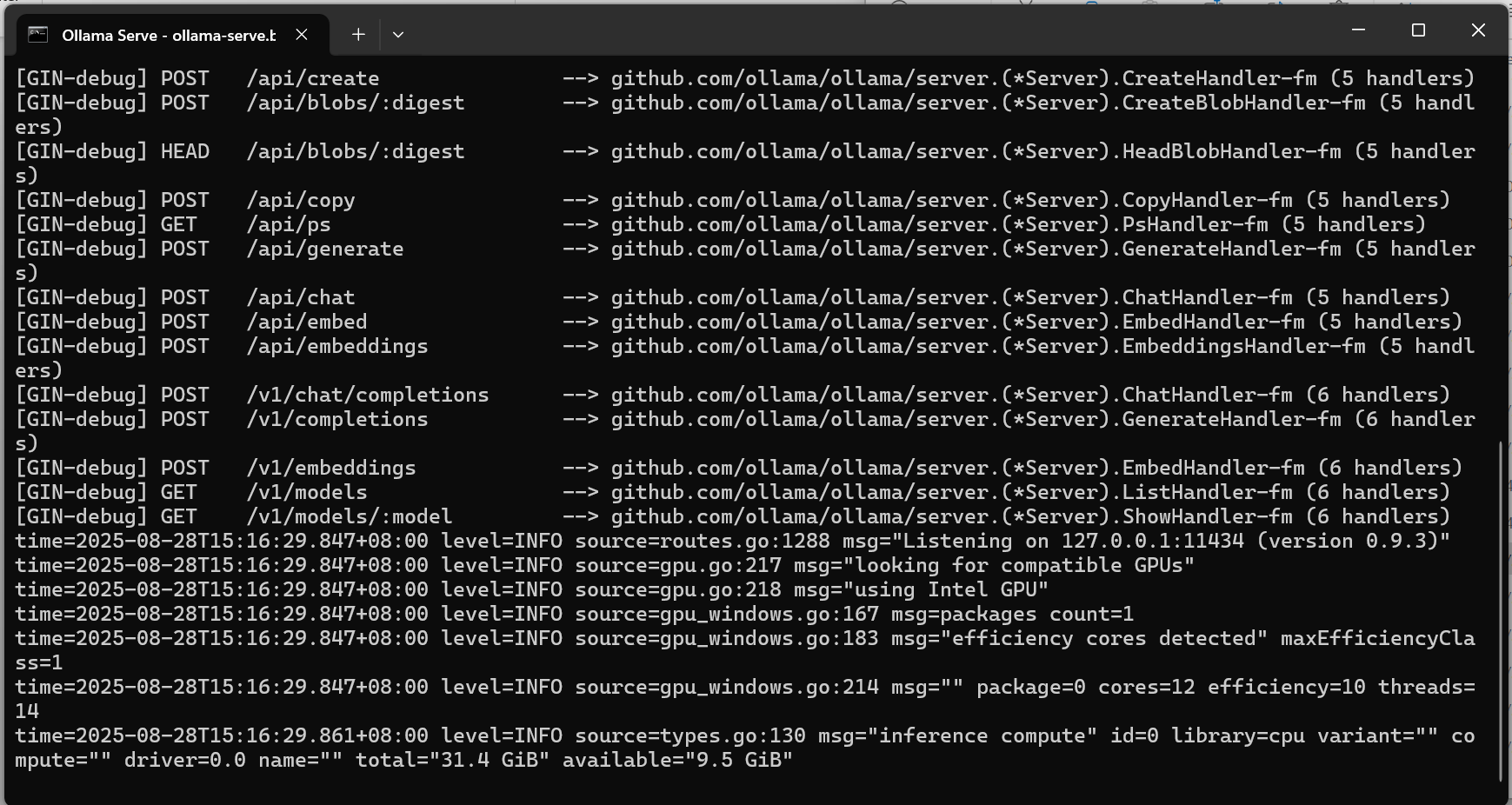Click the terminal icon in the tab
This screenshot has height=805, width=1512.
(37, 35)
